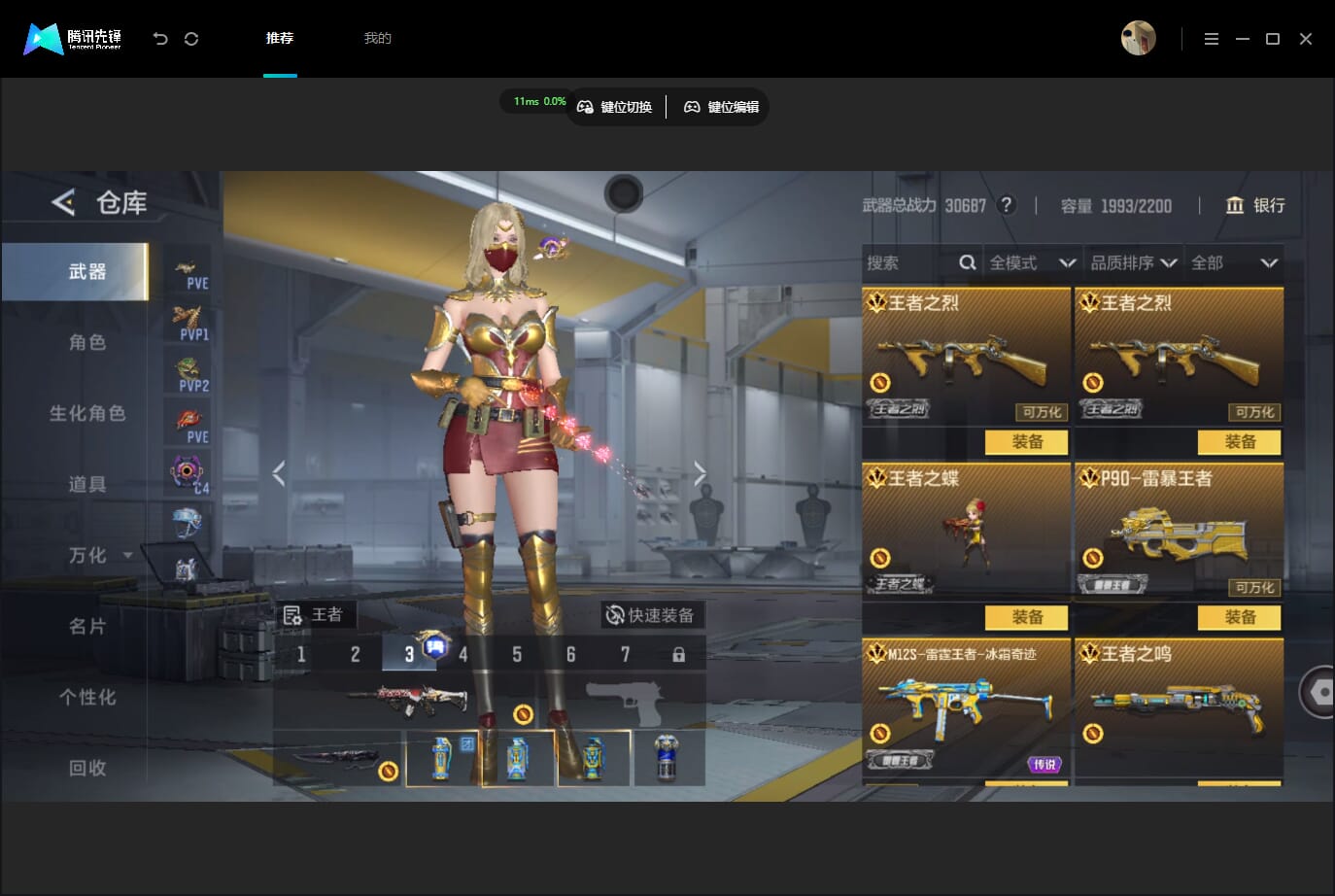Open the 王者 loadout settings
Image resolution: width=1335 pixels, height=896 pixels.
(314, 614)
